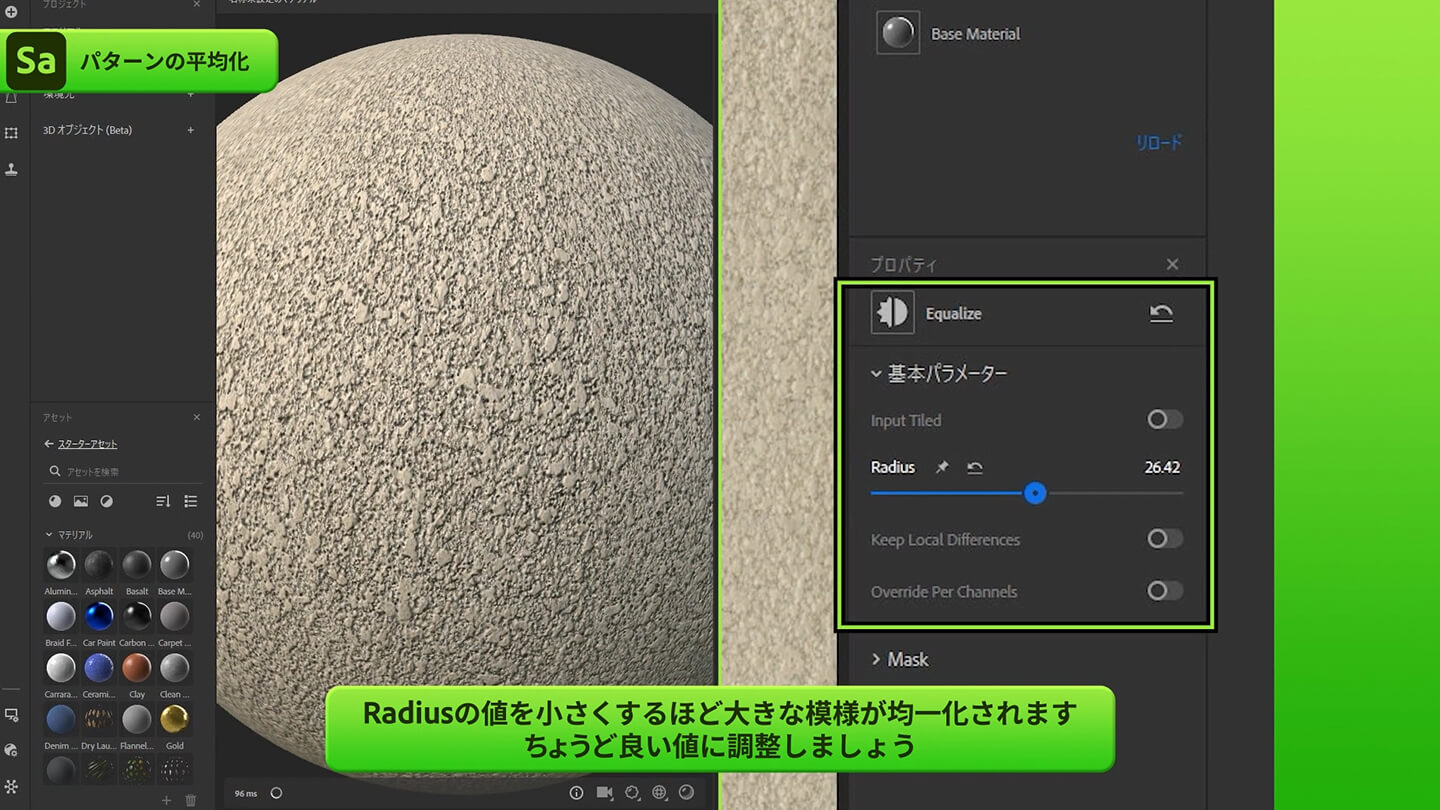Adjust the Radius slider handle
Screen dimensions: 1440x810
[x=1035, y=493]
